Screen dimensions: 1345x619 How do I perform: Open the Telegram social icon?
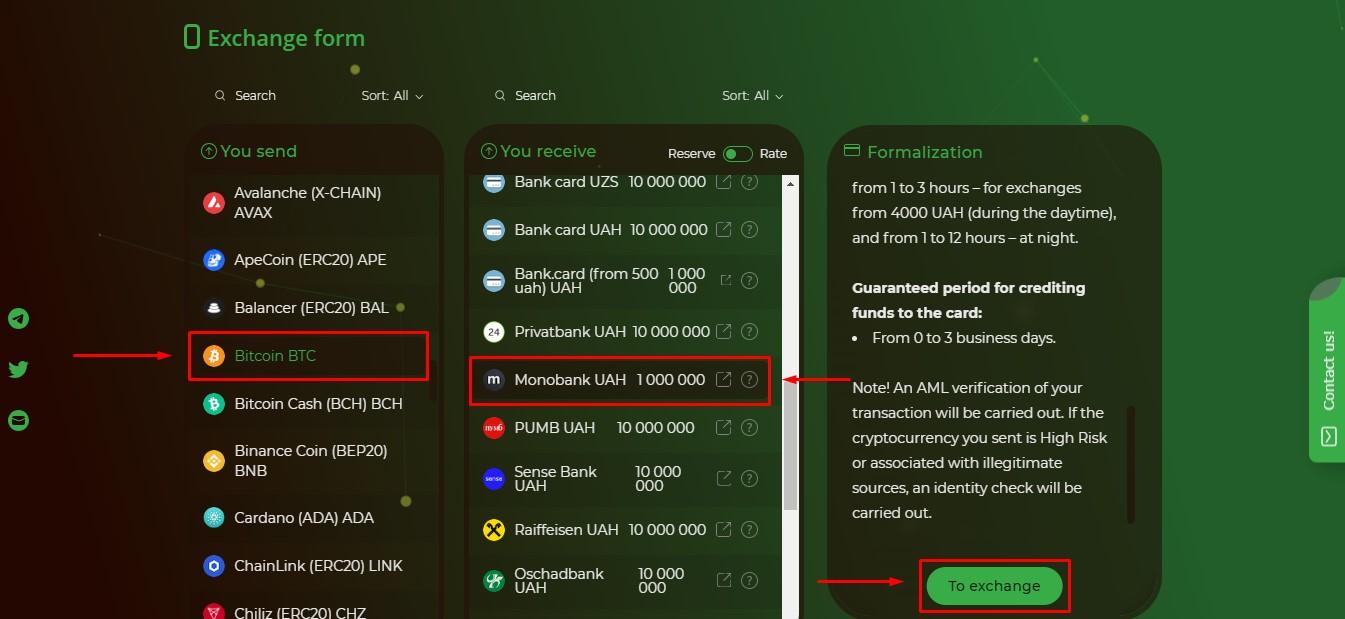(x=18, y=319)
